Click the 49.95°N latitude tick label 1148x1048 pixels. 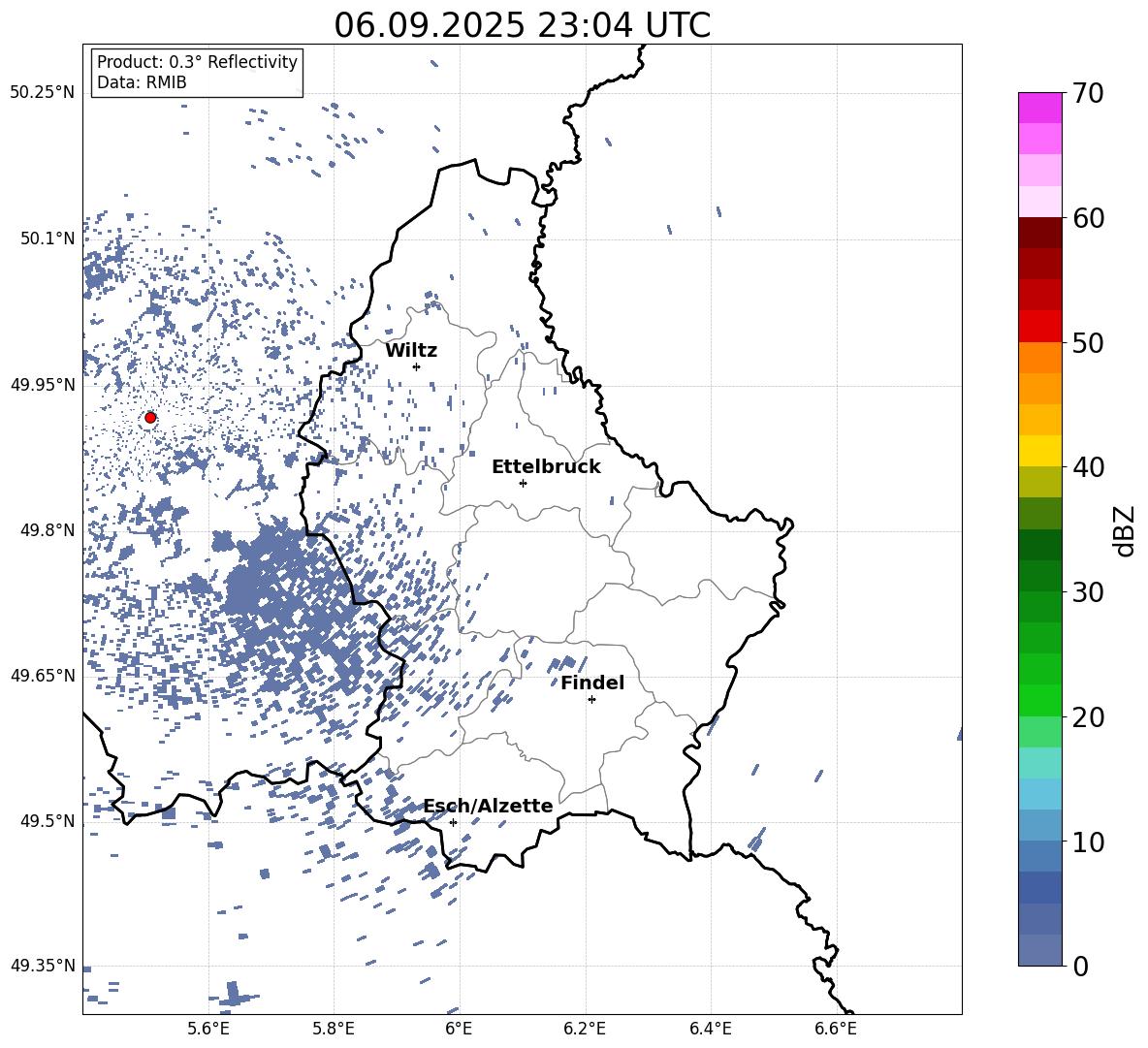[43, 384]
